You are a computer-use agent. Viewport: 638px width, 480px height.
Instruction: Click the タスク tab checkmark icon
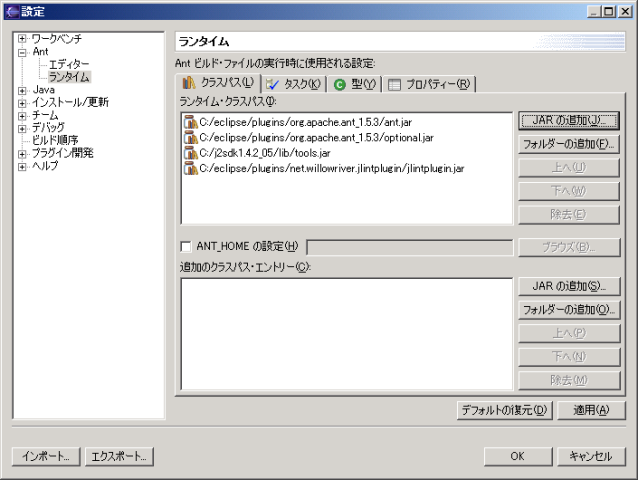tap(273, 85)
